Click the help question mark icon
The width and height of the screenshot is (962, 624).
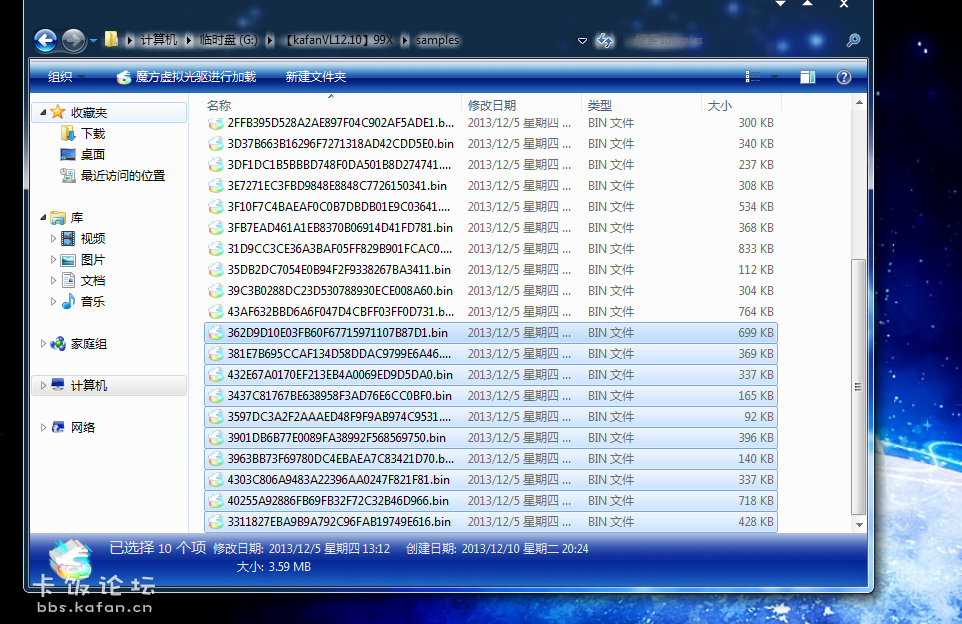pyautogui.click(x=843, y=77)
